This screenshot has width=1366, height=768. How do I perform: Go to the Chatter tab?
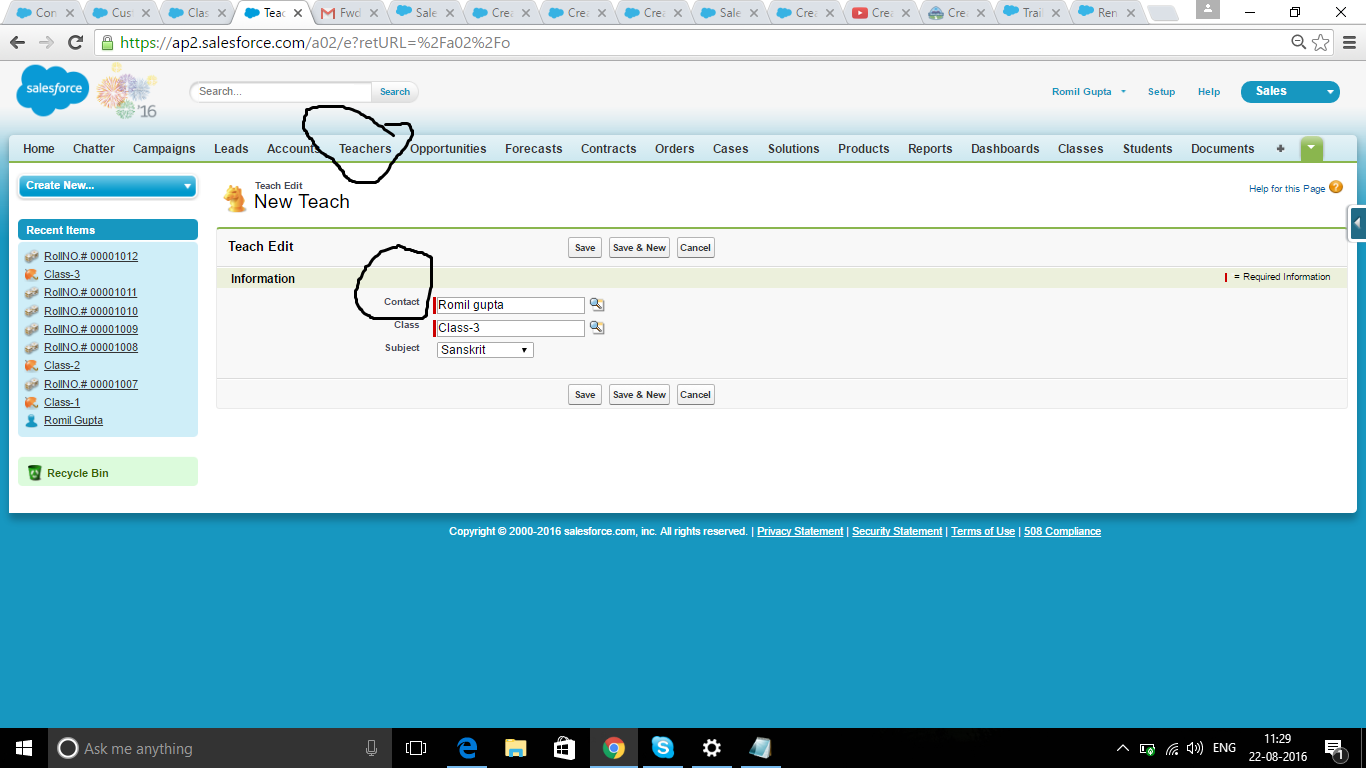[x=94, y=149]
